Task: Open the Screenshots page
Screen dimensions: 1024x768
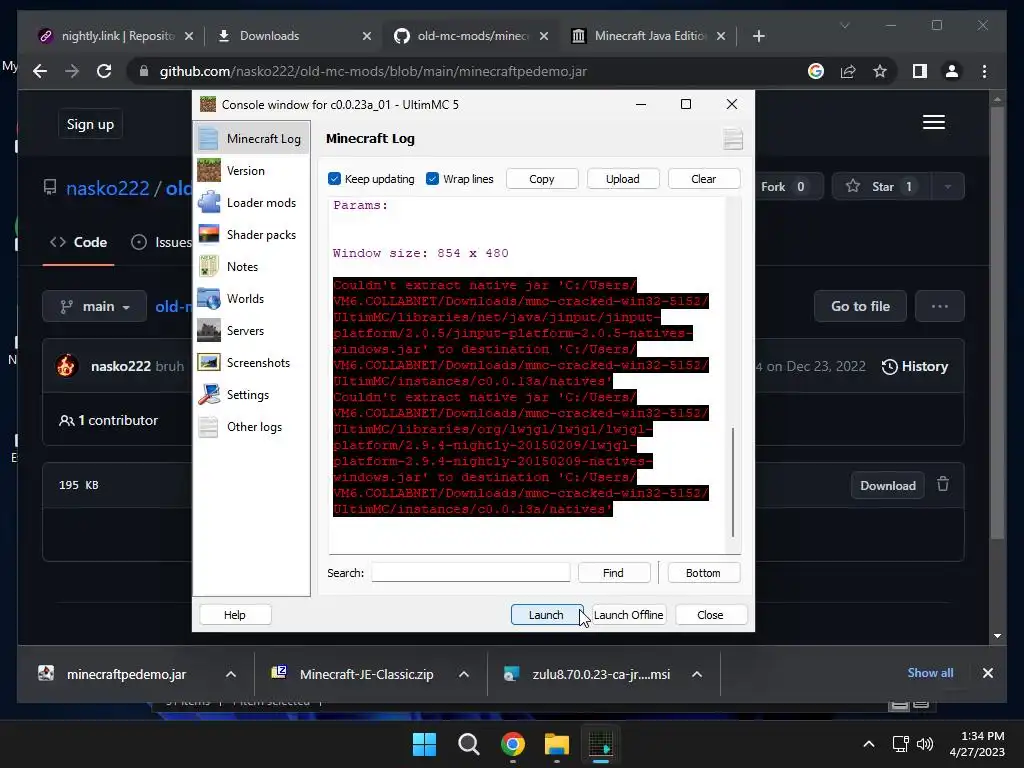Action: point(251,362)
